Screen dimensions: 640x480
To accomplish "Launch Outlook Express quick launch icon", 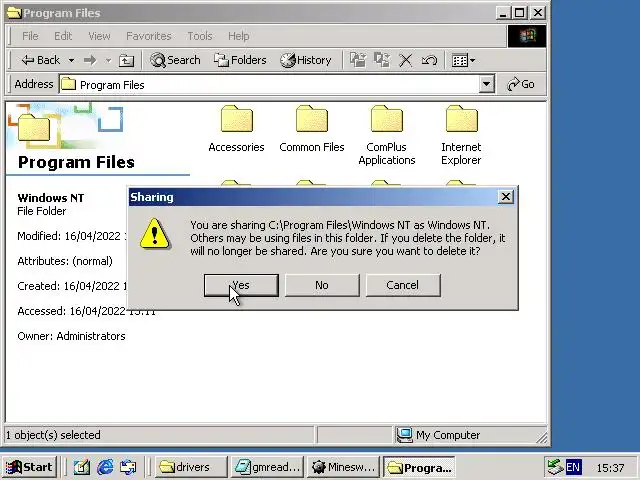I will (128, 467).
